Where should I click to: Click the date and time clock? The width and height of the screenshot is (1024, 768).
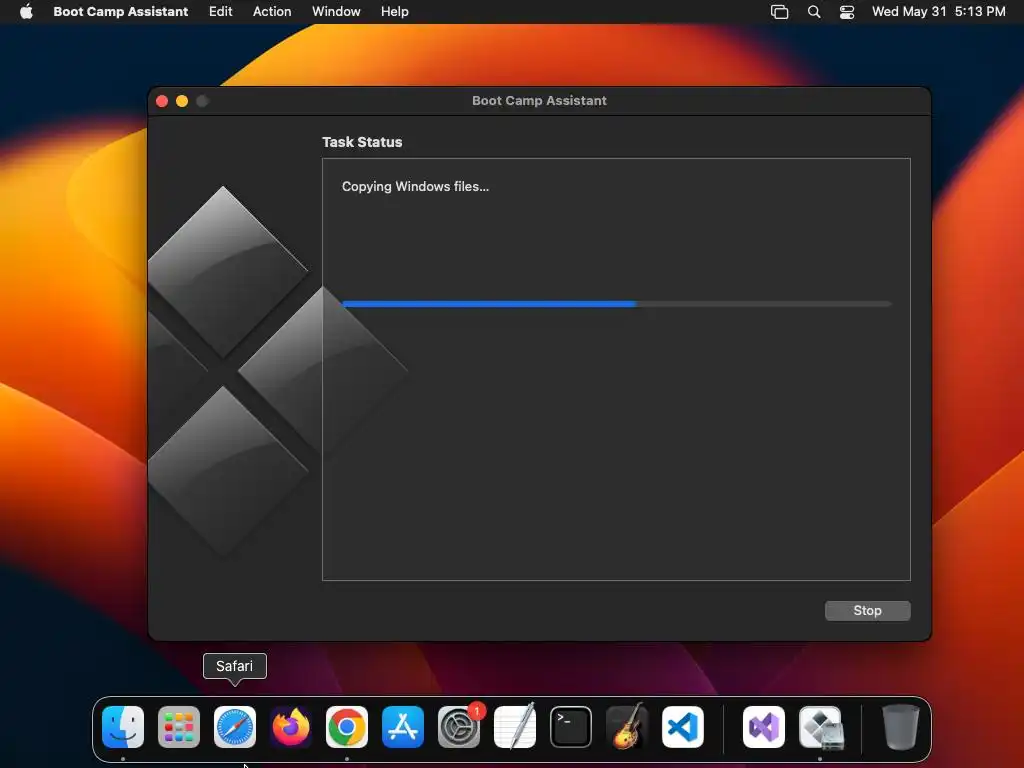(x=938, y=12)
